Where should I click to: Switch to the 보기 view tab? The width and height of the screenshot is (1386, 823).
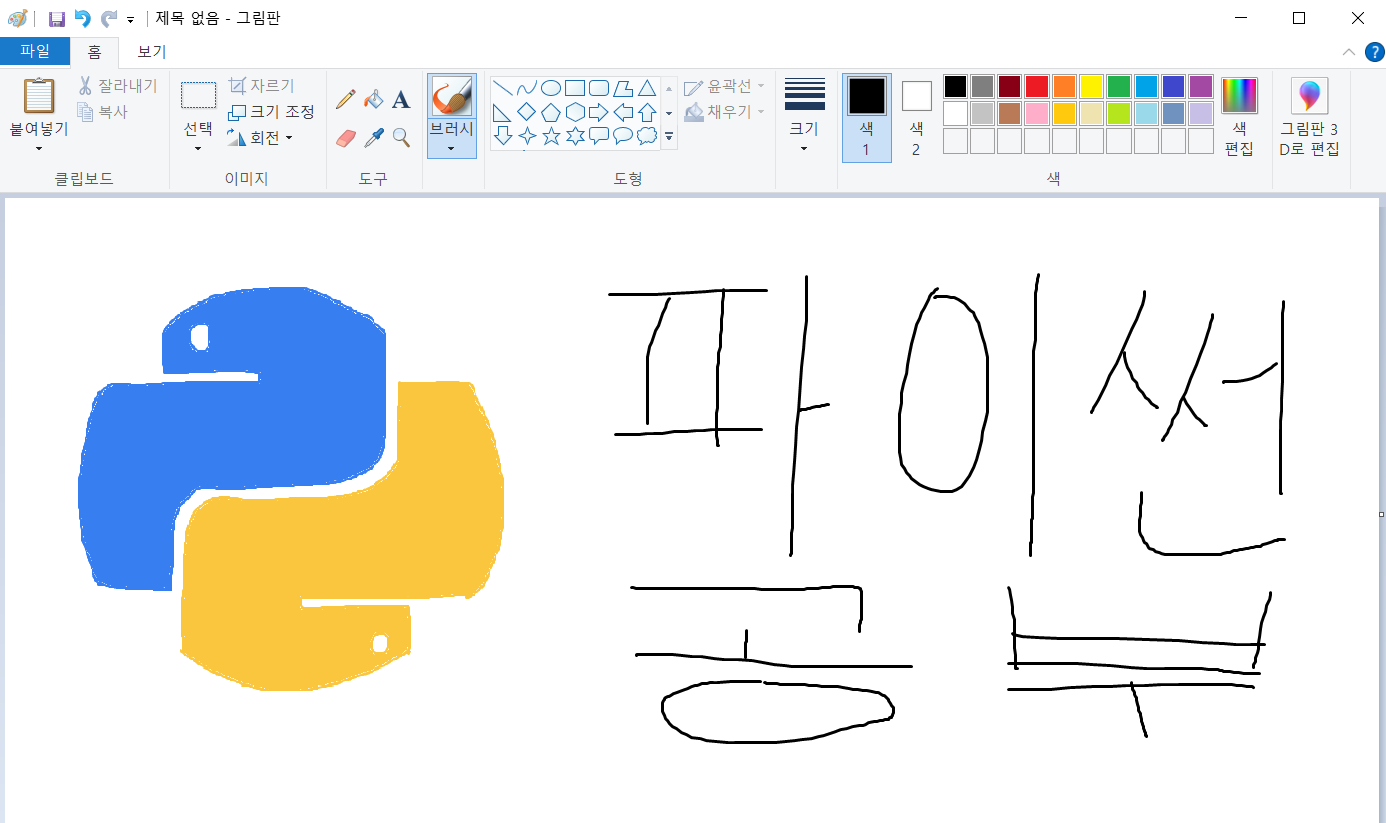152,52
